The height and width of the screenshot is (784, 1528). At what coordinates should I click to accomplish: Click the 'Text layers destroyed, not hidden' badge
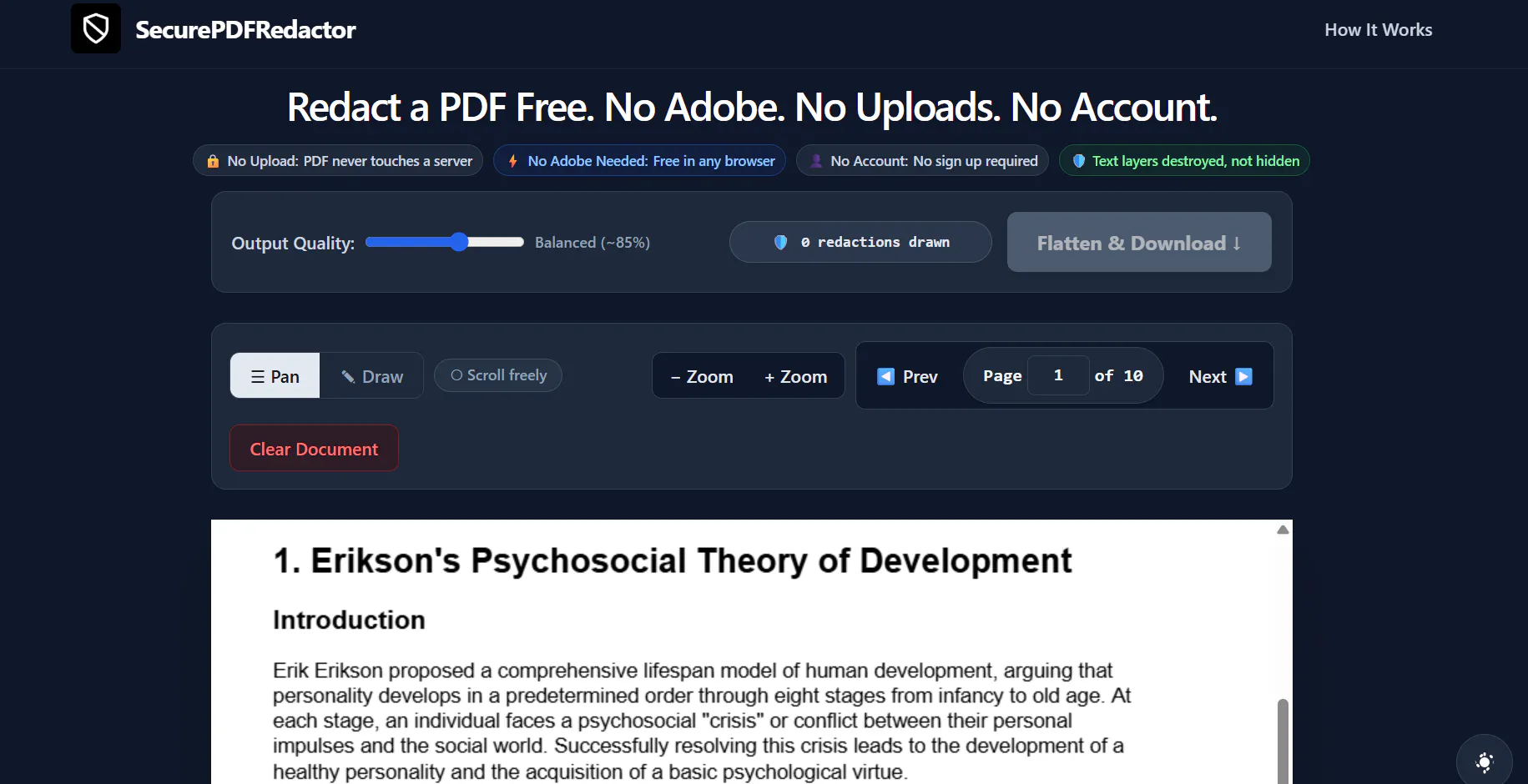[1184, 161]
